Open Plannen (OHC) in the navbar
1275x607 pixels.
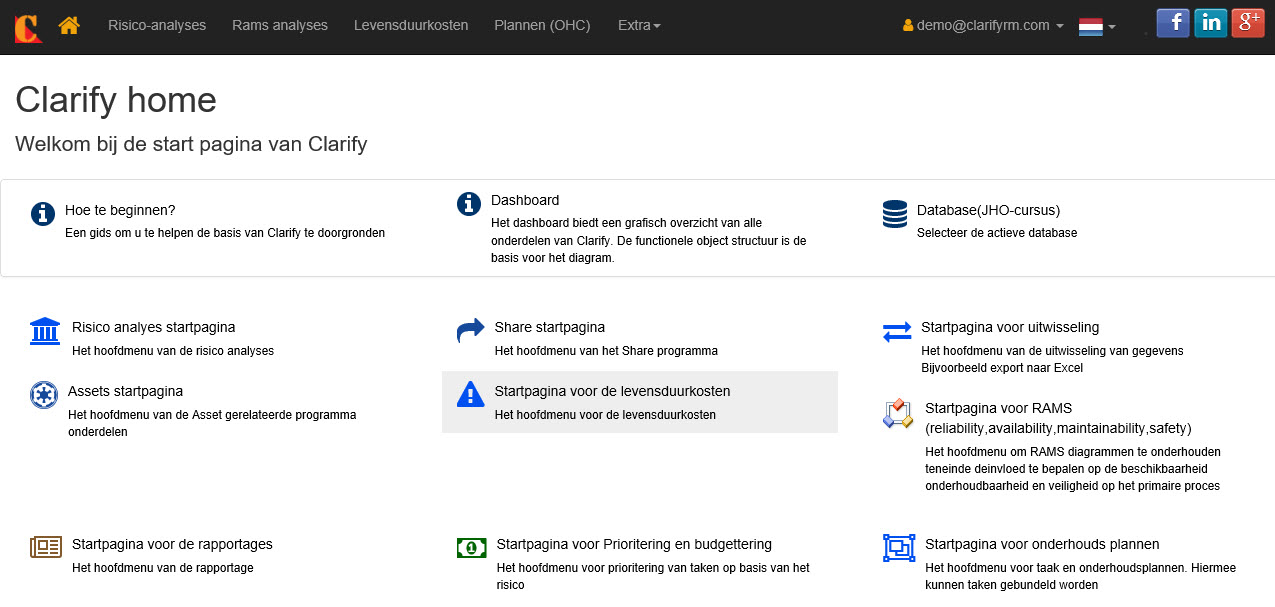[x=542, y=25]
